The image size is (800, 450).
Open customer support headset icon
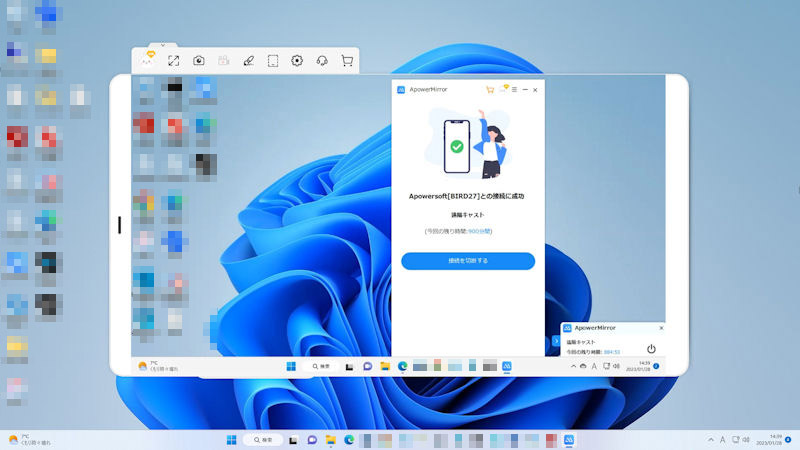point(322,61)
